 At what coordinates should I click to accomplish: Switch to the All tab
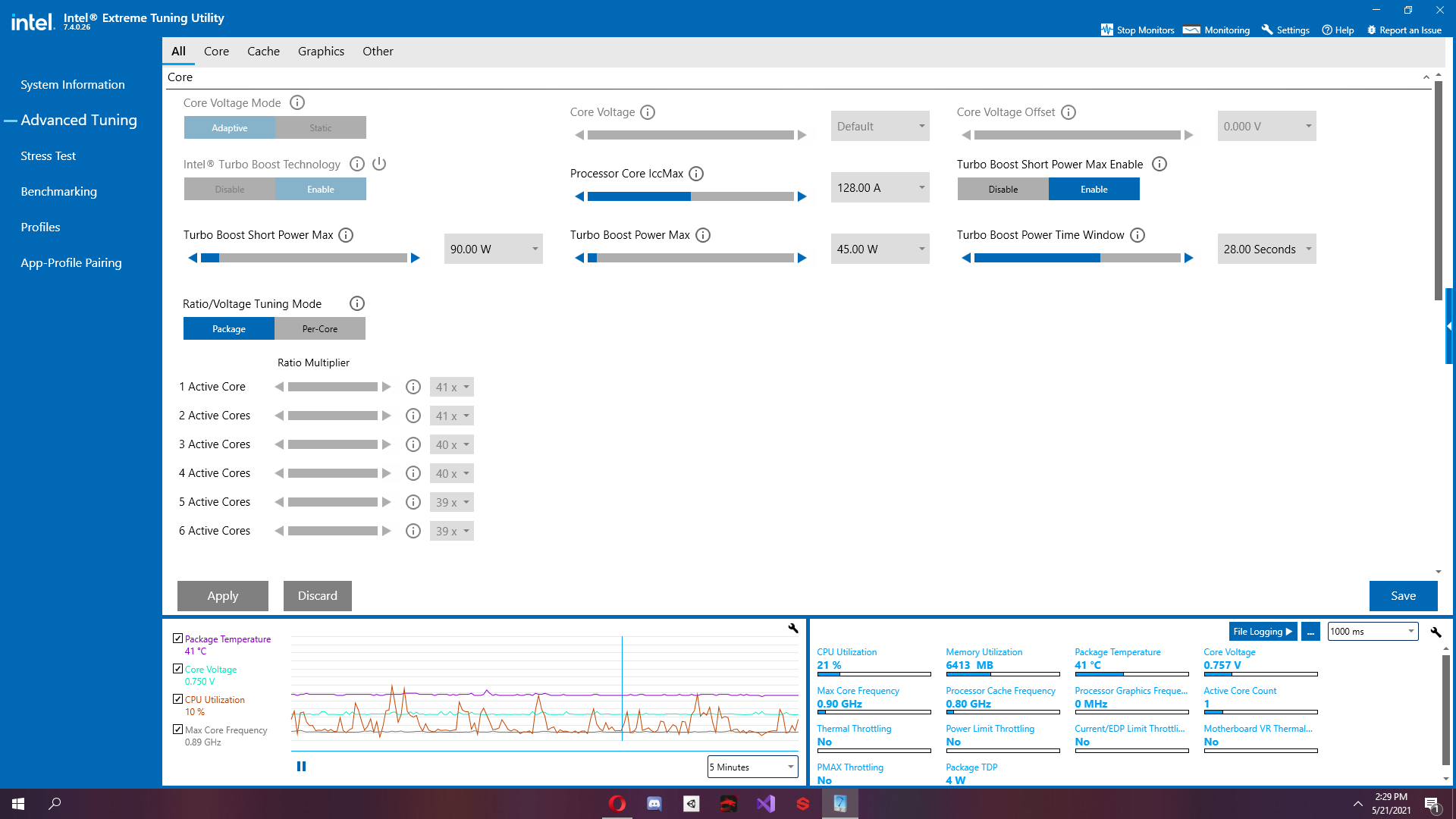tap(178, 52)
